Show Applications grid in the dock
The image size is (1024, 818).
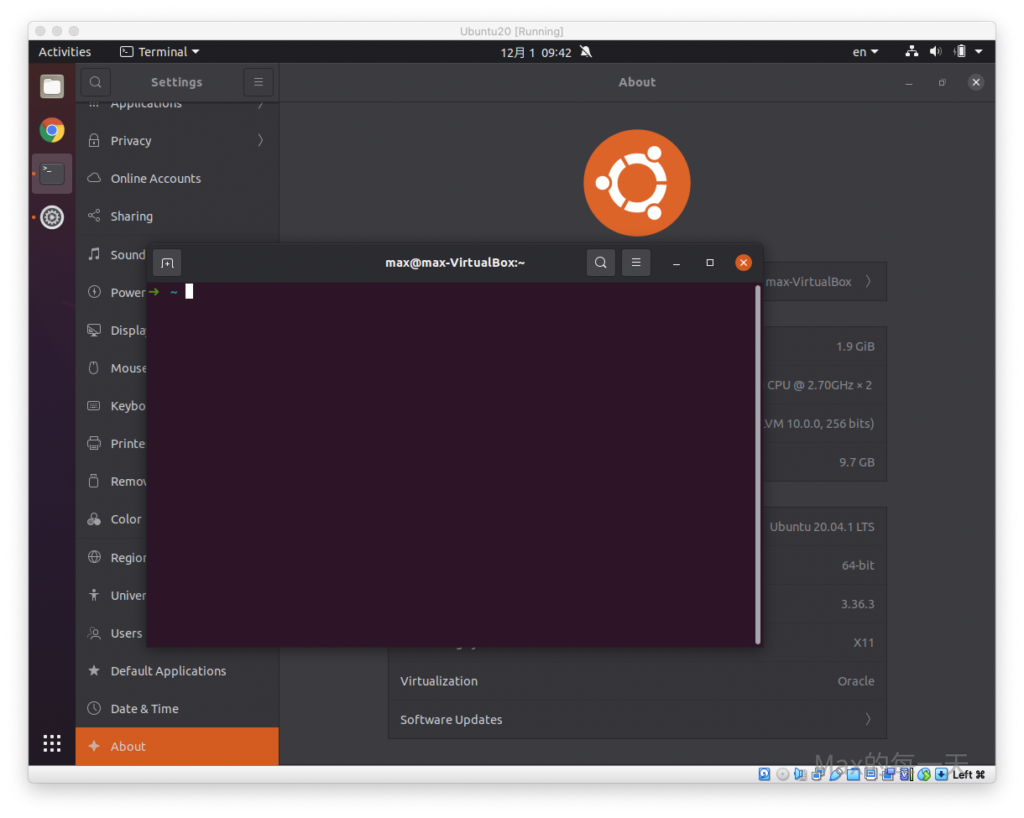[x=52, y=743]
